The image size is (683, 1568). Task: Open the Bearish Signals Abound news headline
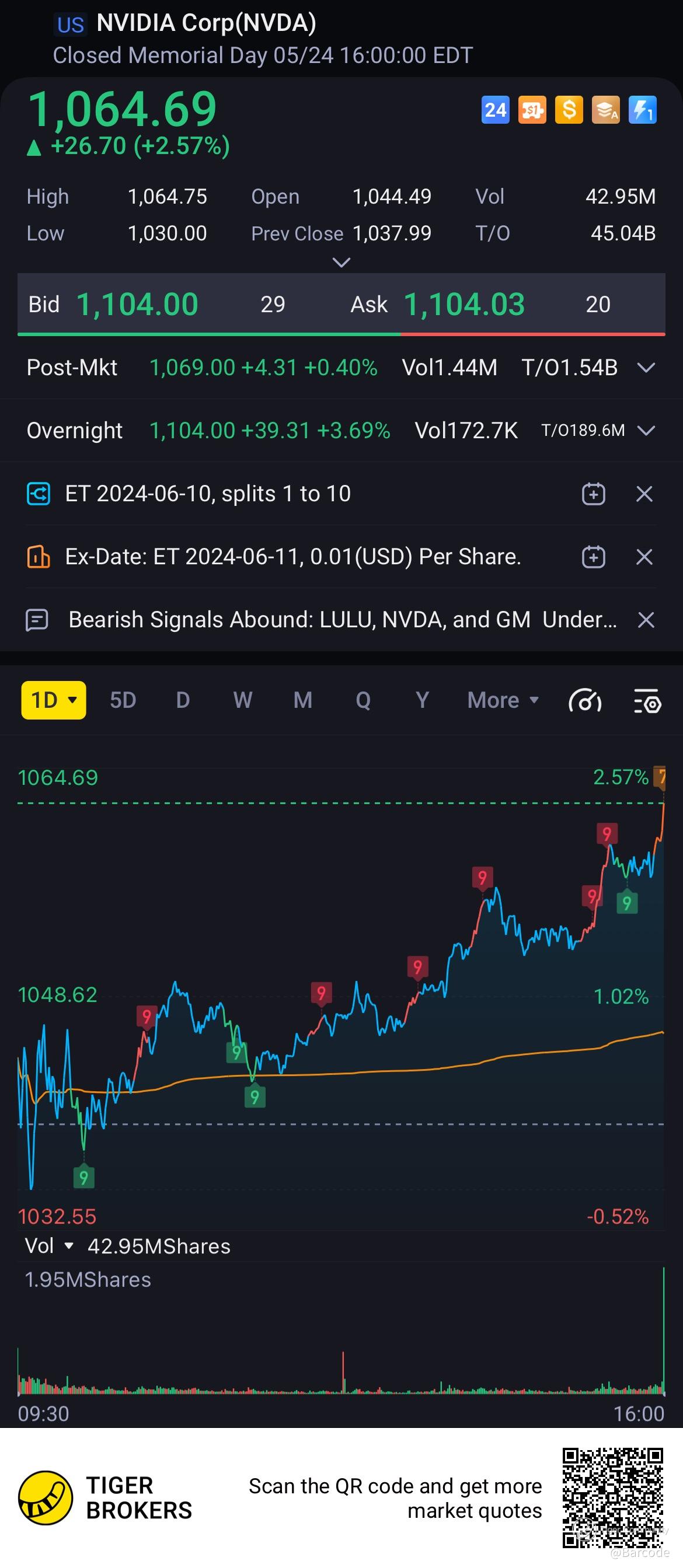(x=343, y=620)
